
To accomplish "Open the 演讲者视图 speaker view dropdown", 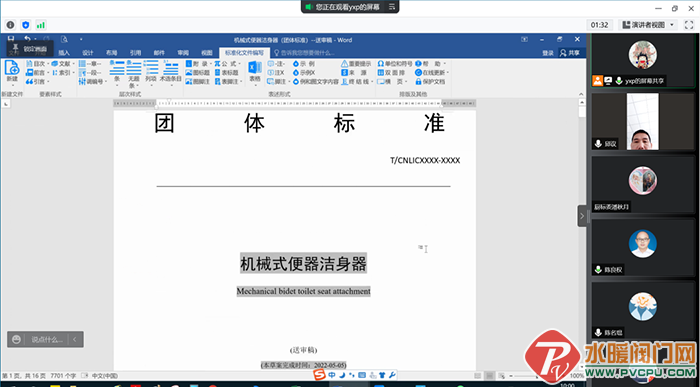I will 649,25.
